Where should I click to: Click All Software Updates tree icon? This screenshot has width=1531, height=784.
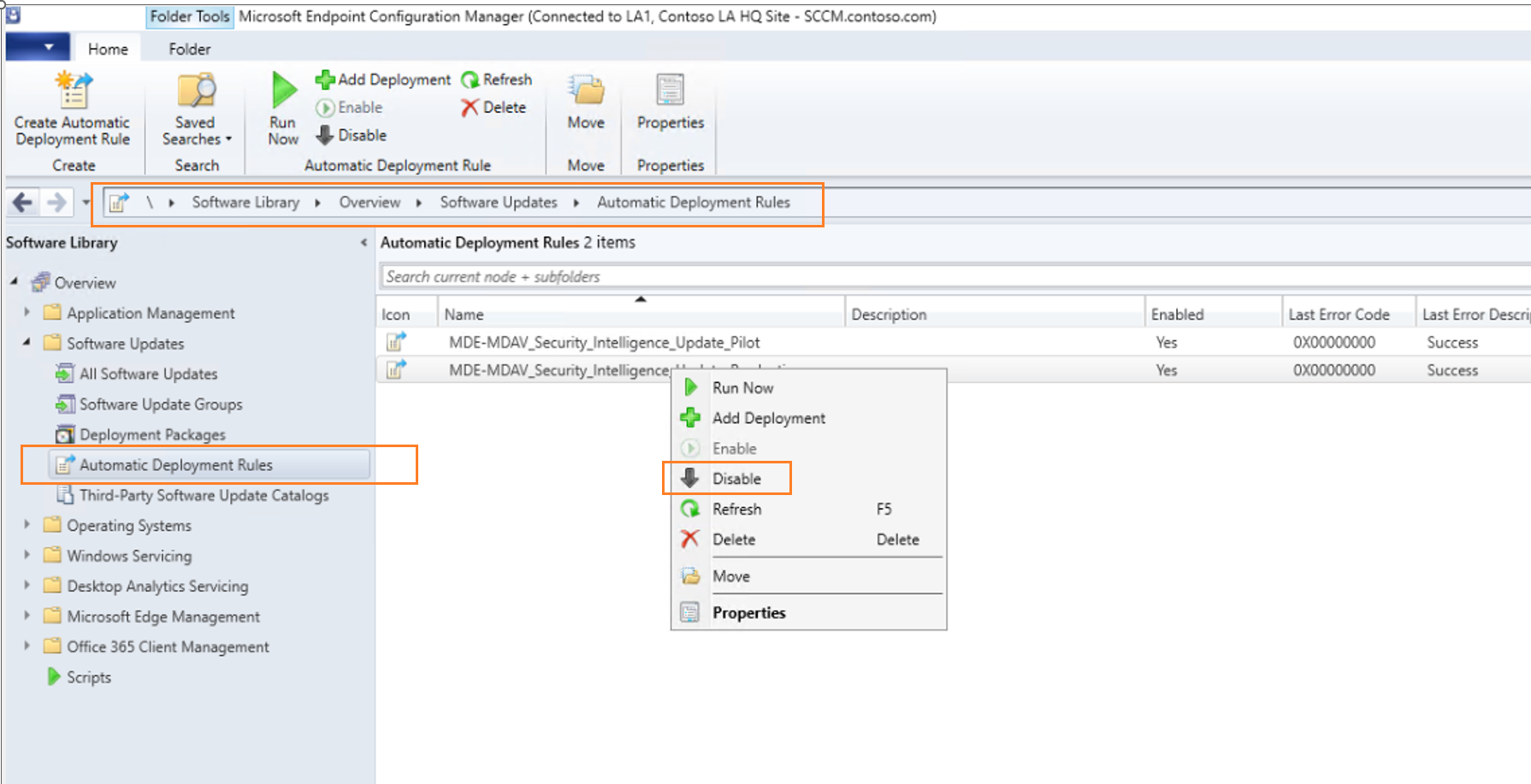click(65, 374)
